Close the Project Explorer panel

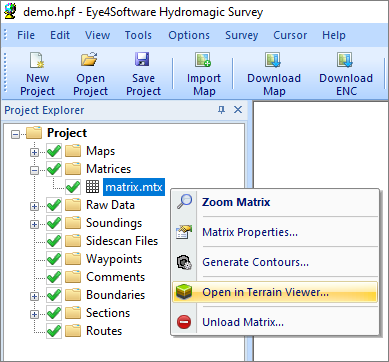(238, 110)
